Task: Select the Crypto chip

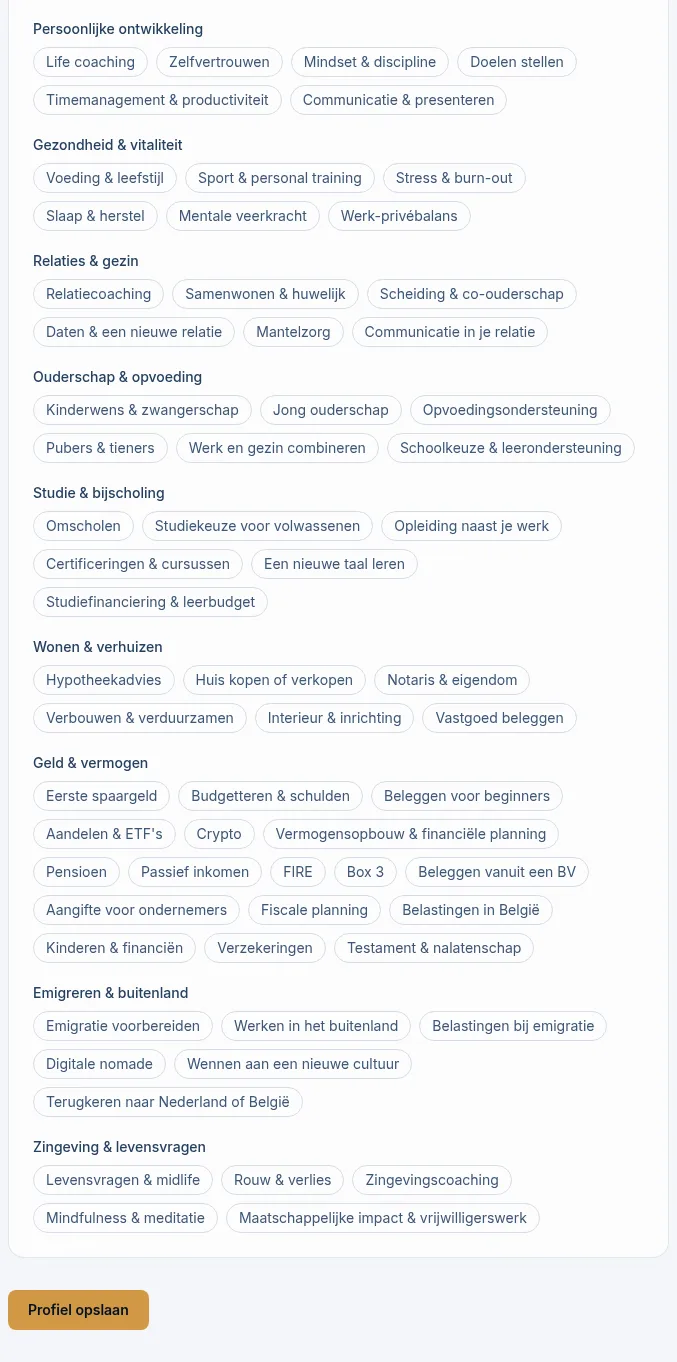Action: (x=219, y=834)
